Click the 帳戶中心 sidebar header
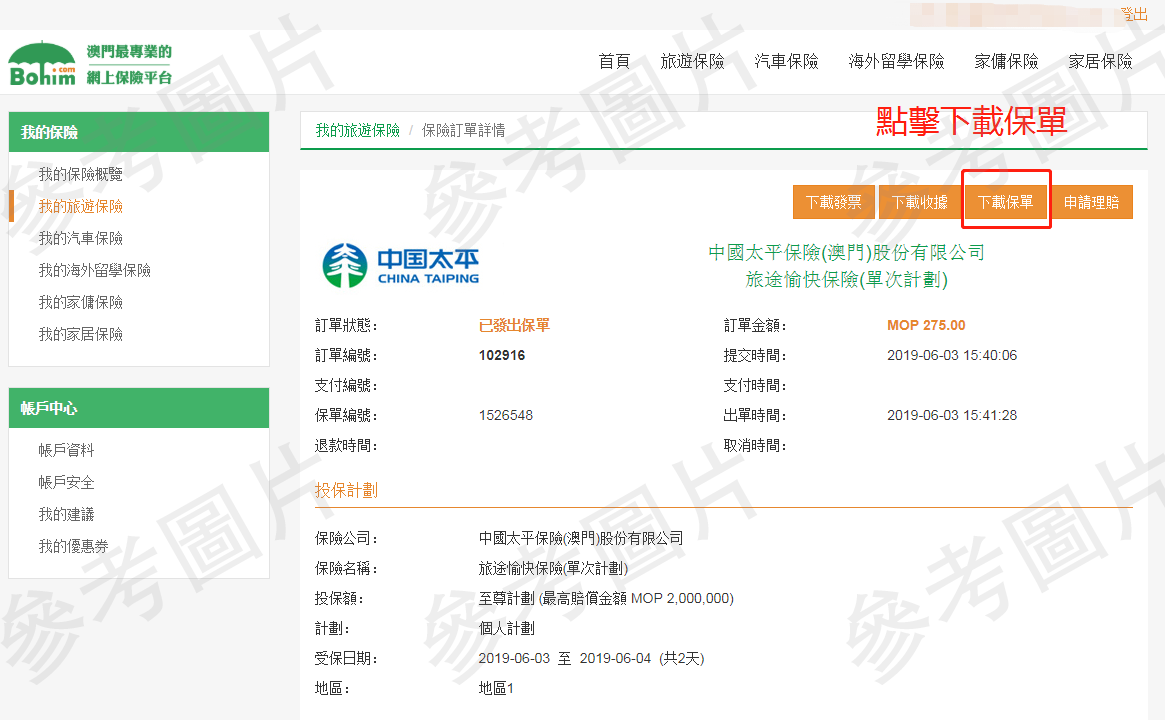This screenshot has height=720, width=1165. click(x=139, y=408)
